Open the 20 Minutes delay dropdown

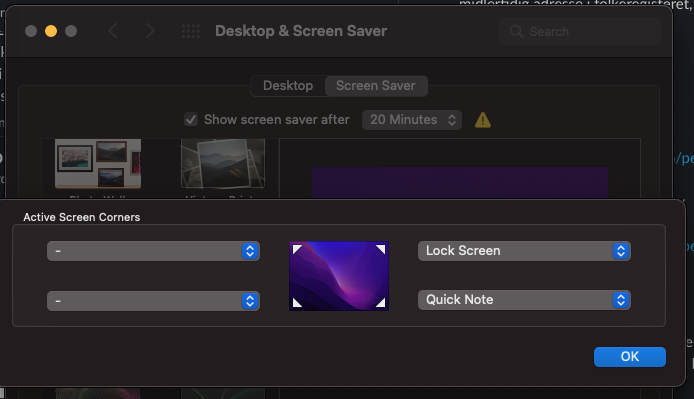coord(412,120)
